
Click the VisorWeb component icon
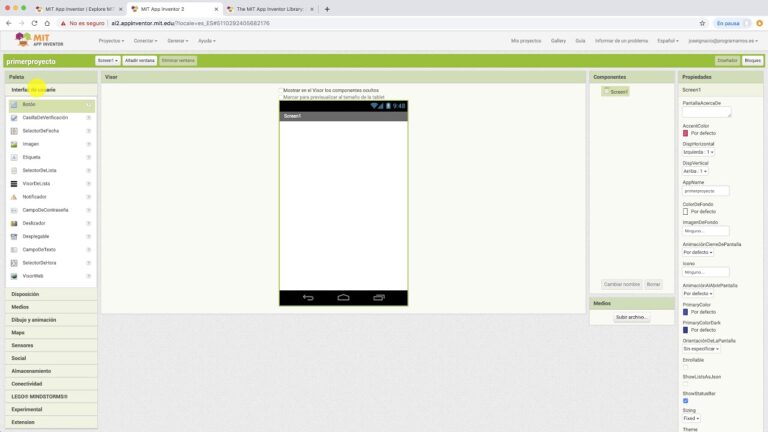point(14,275)
